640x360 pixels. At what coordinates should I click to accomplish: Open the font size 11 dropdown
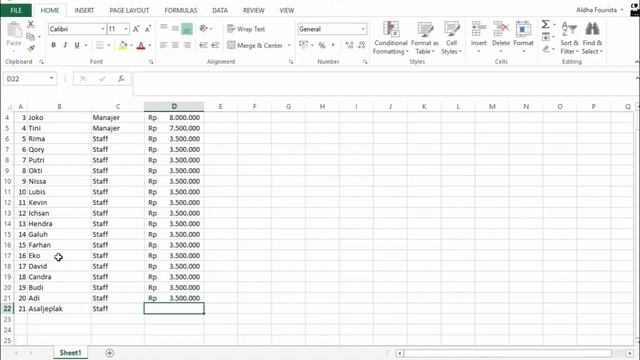point(126,29)
